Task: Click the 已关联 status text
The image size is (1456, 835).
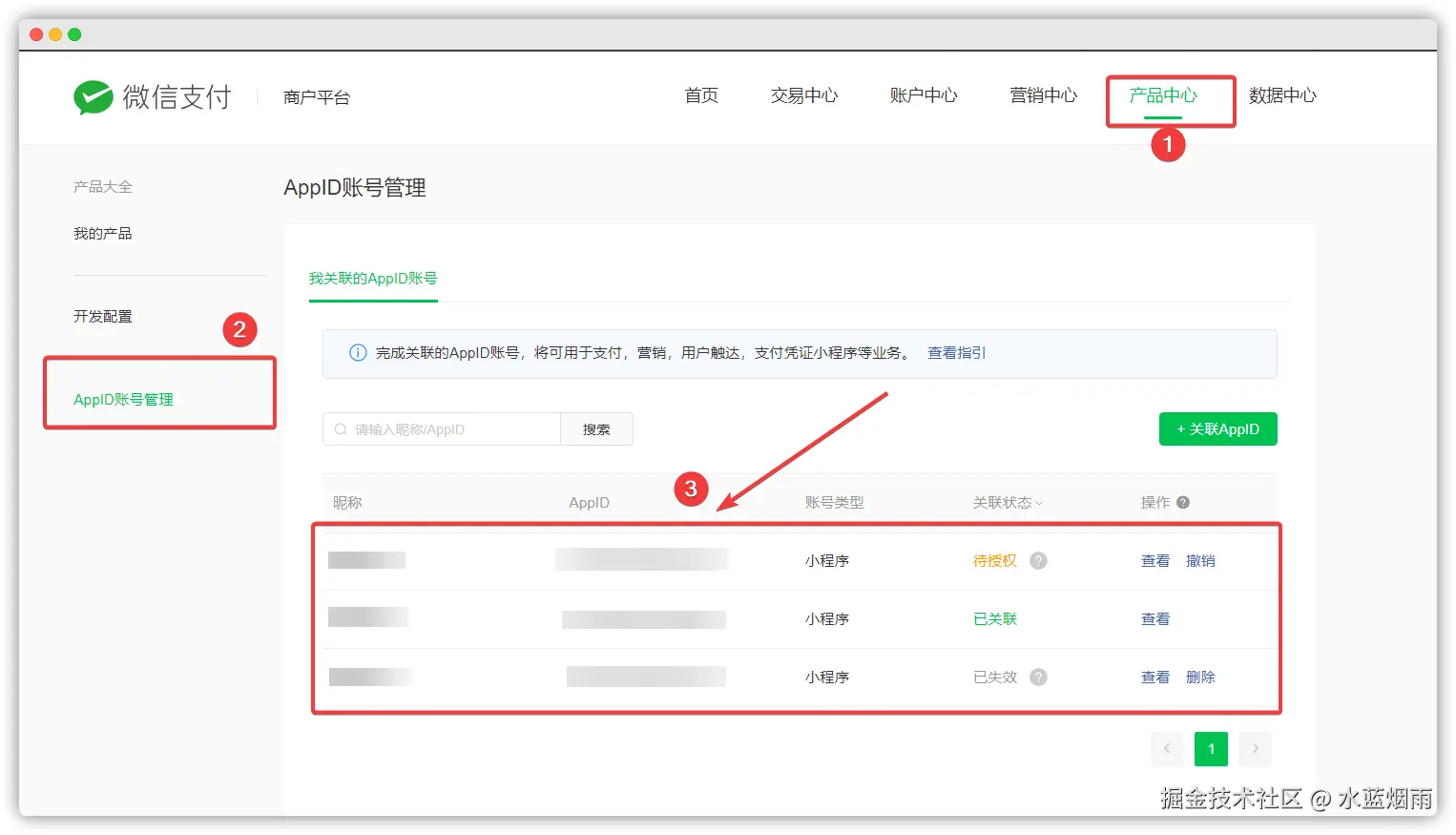Action: click(995, 619)
